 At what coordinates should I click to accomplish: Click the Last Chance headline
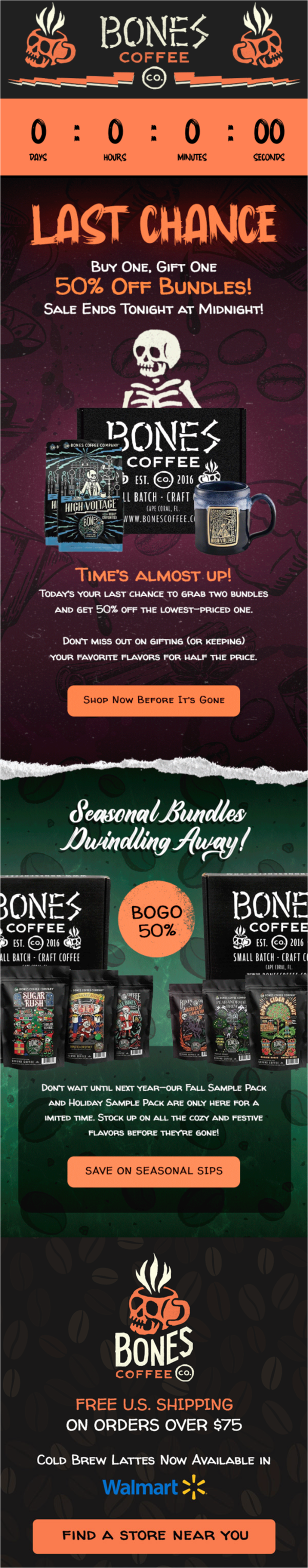[x=153, y=223]
